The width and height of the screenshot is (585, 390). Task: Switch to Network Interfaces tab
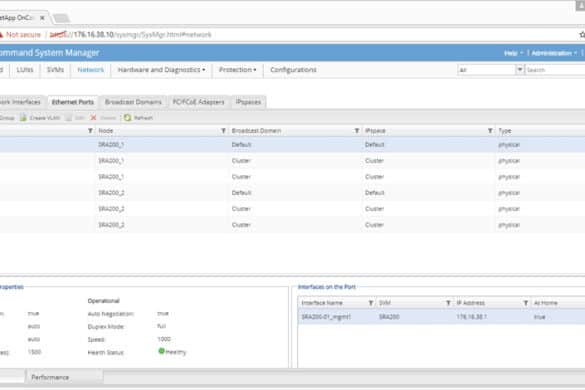pyautogui.click(x=21, y=102)
